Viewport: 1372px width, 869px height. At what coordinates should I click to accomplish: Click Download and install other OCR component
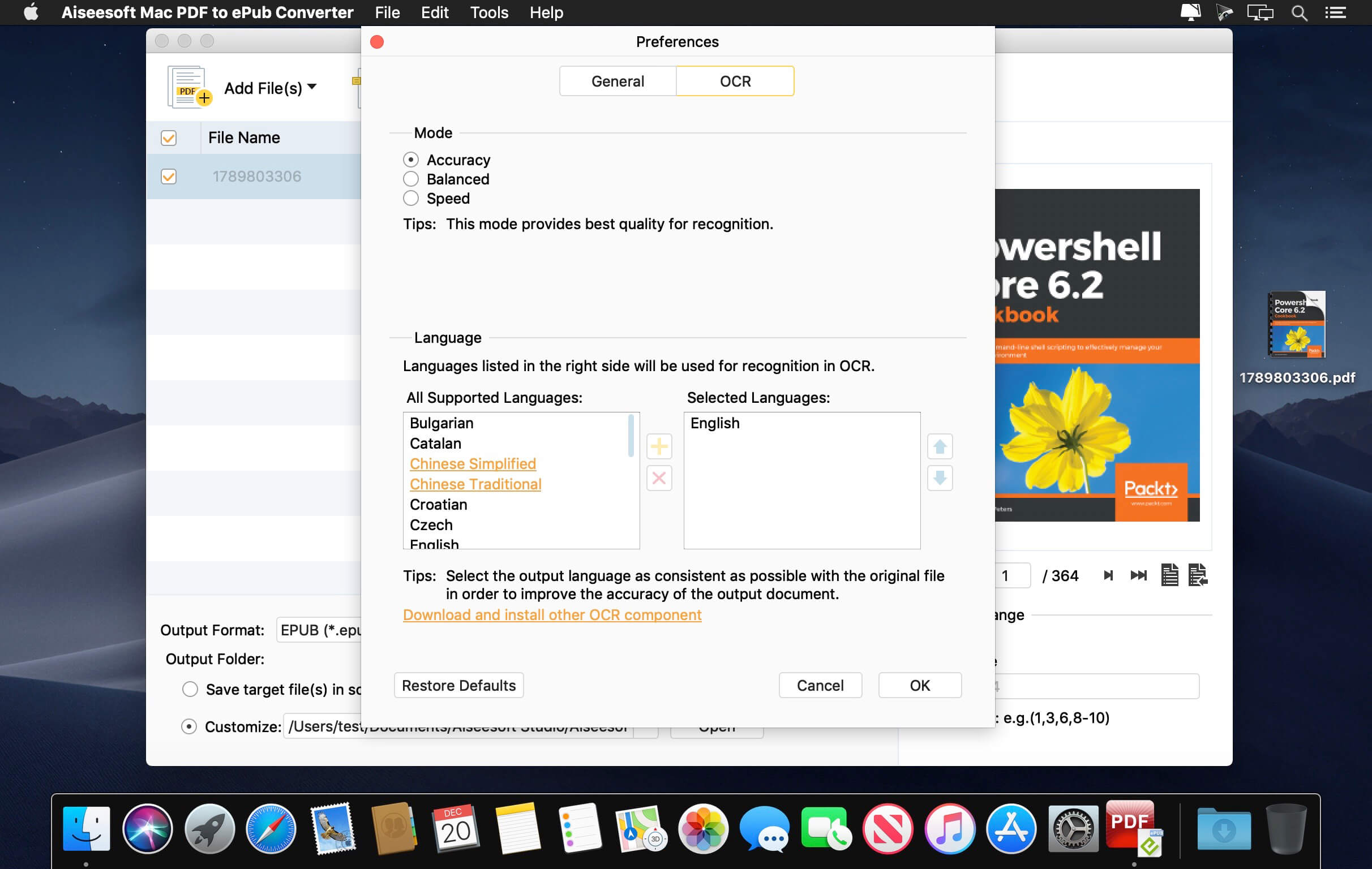click(x=552, y=615)
